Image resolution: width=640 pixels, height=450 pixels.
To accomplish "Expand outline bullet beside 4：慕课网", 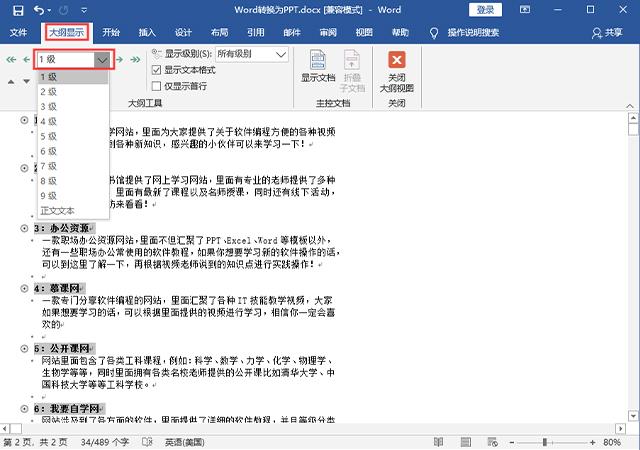I will [x=24, y=288].
